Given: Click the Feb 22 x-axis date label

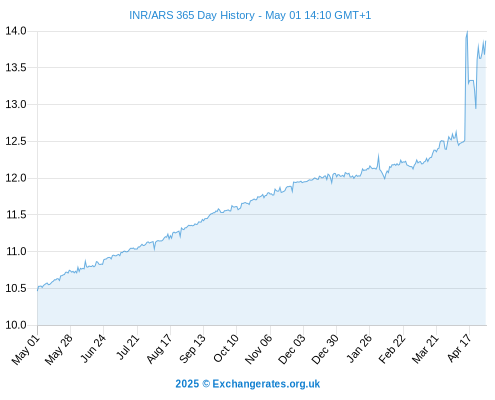Looking at the screenshot, I should tap(392, 349).
